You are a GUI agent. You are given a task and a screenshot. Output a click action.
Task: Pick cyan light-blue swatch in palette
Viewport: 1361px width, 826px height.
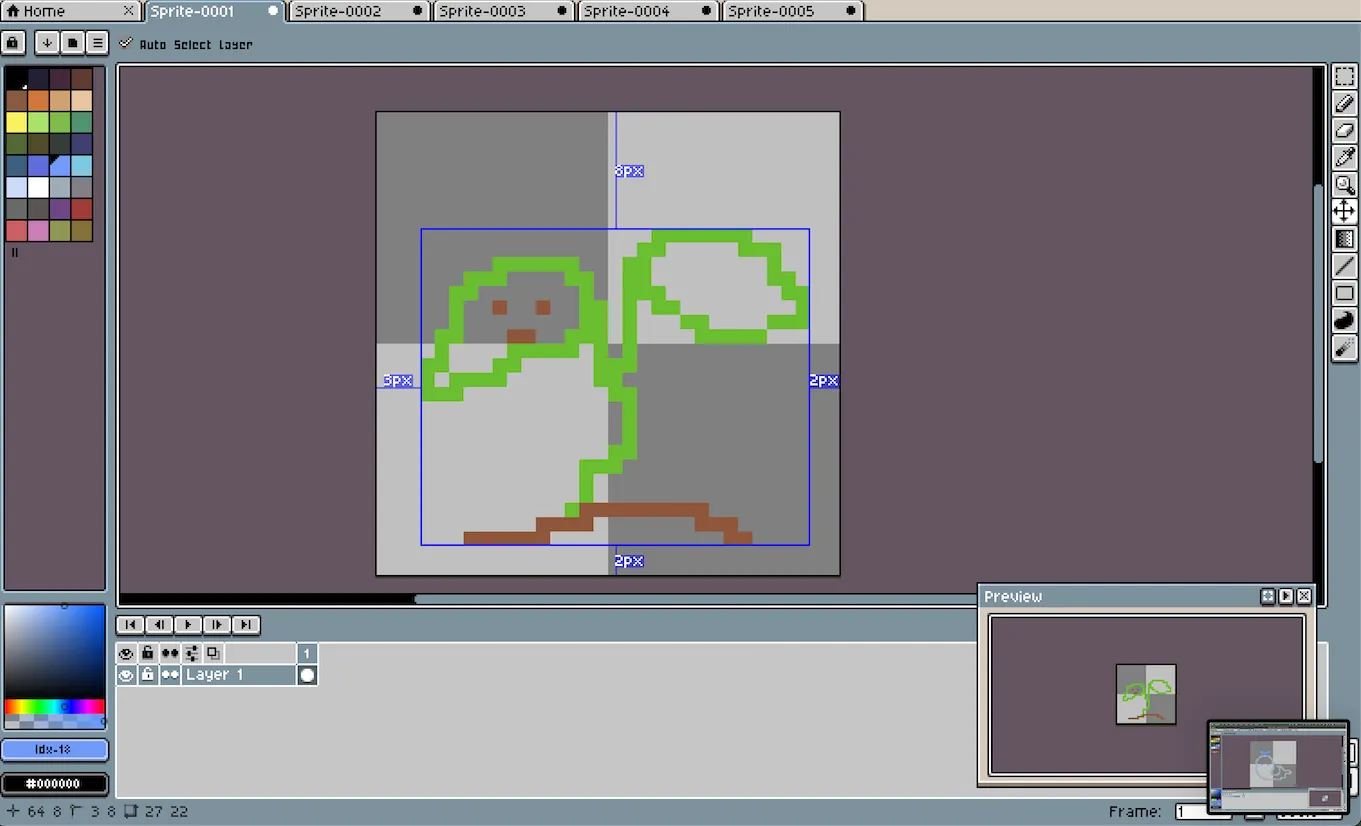click(x=82, y=166)
